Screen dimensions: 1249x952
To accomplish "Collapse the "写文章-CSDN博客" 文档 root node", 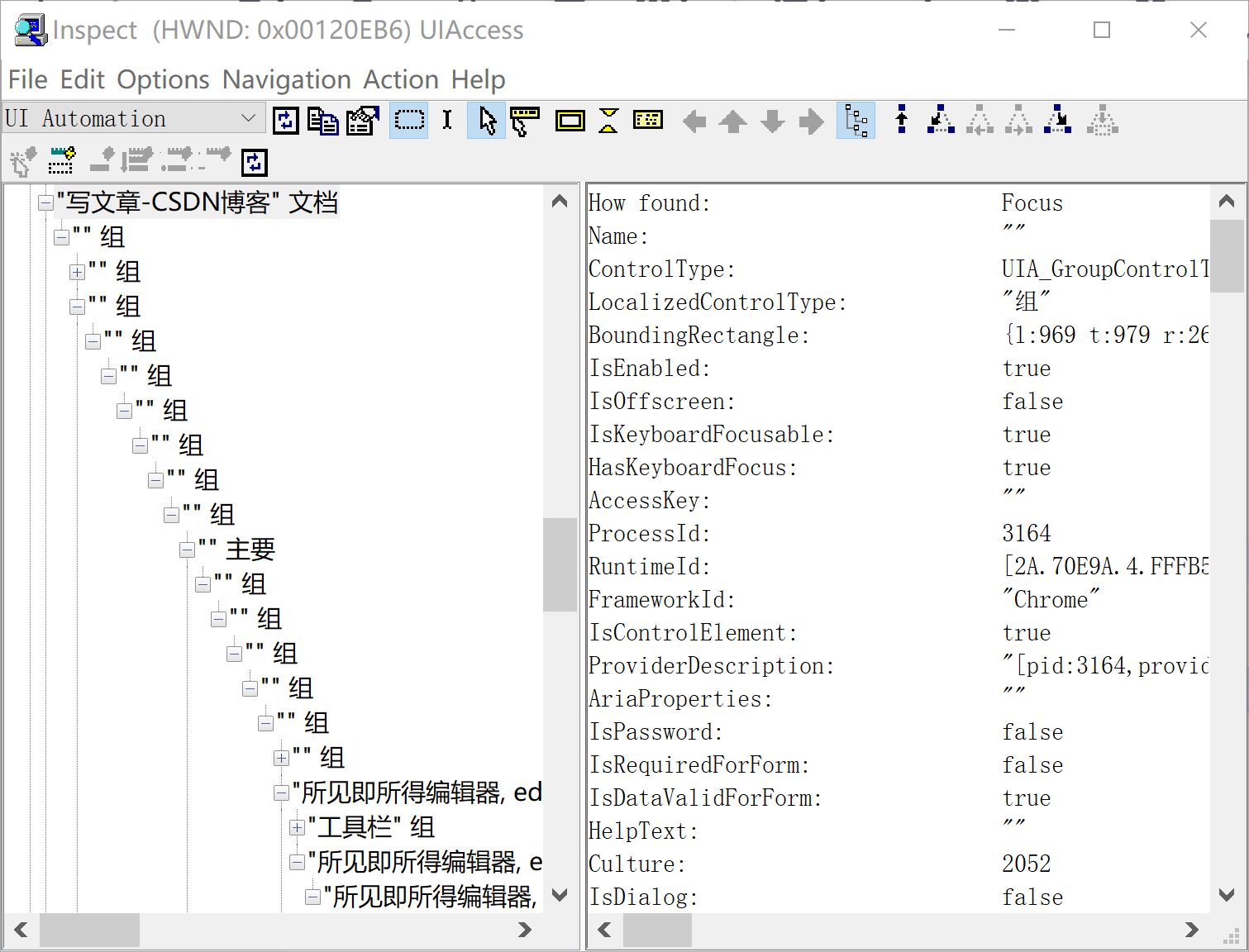I will tap(45, 202).
